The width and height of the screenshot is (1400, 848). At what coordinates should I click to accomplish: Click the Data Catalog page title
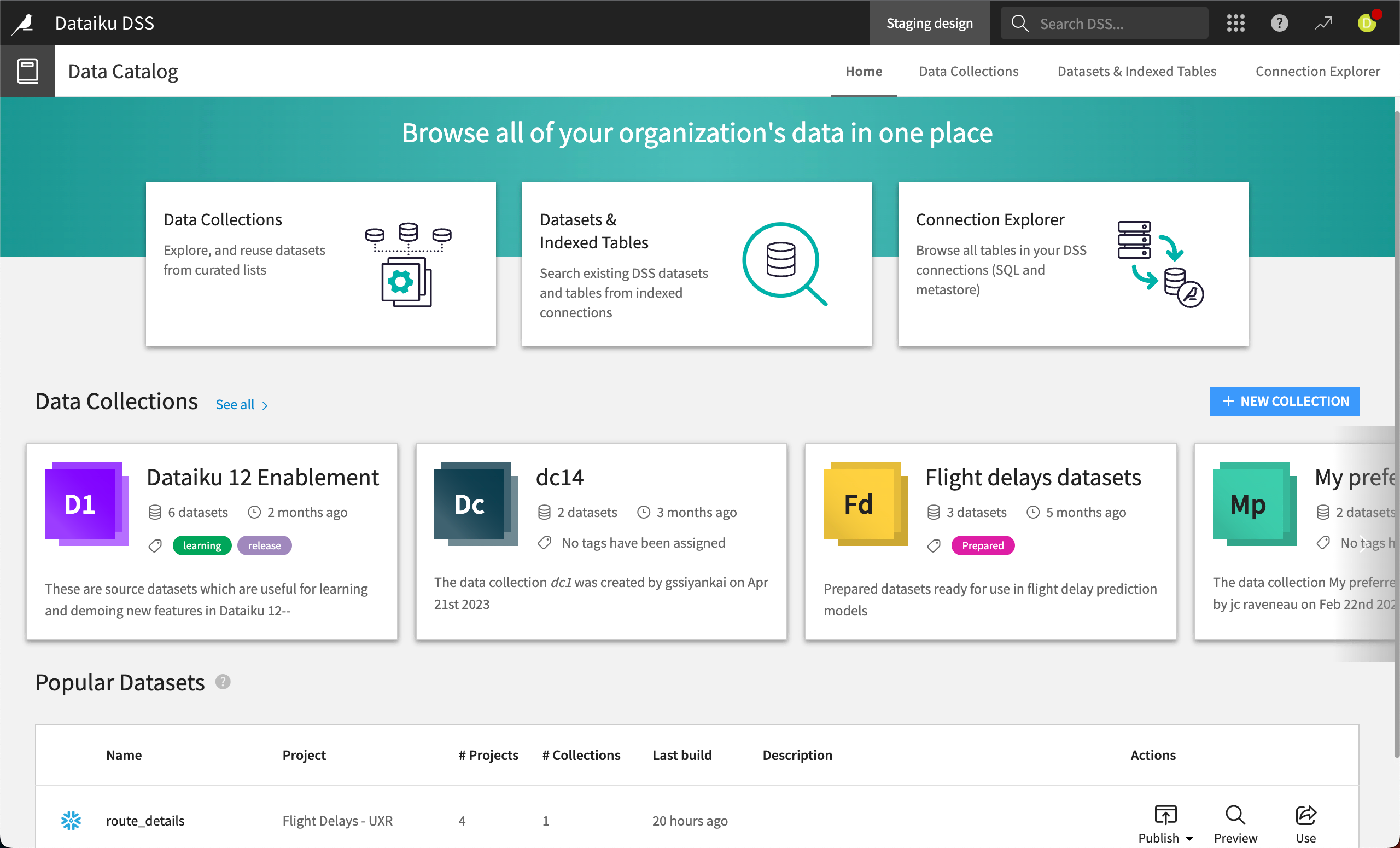click(x=122, y=71)
